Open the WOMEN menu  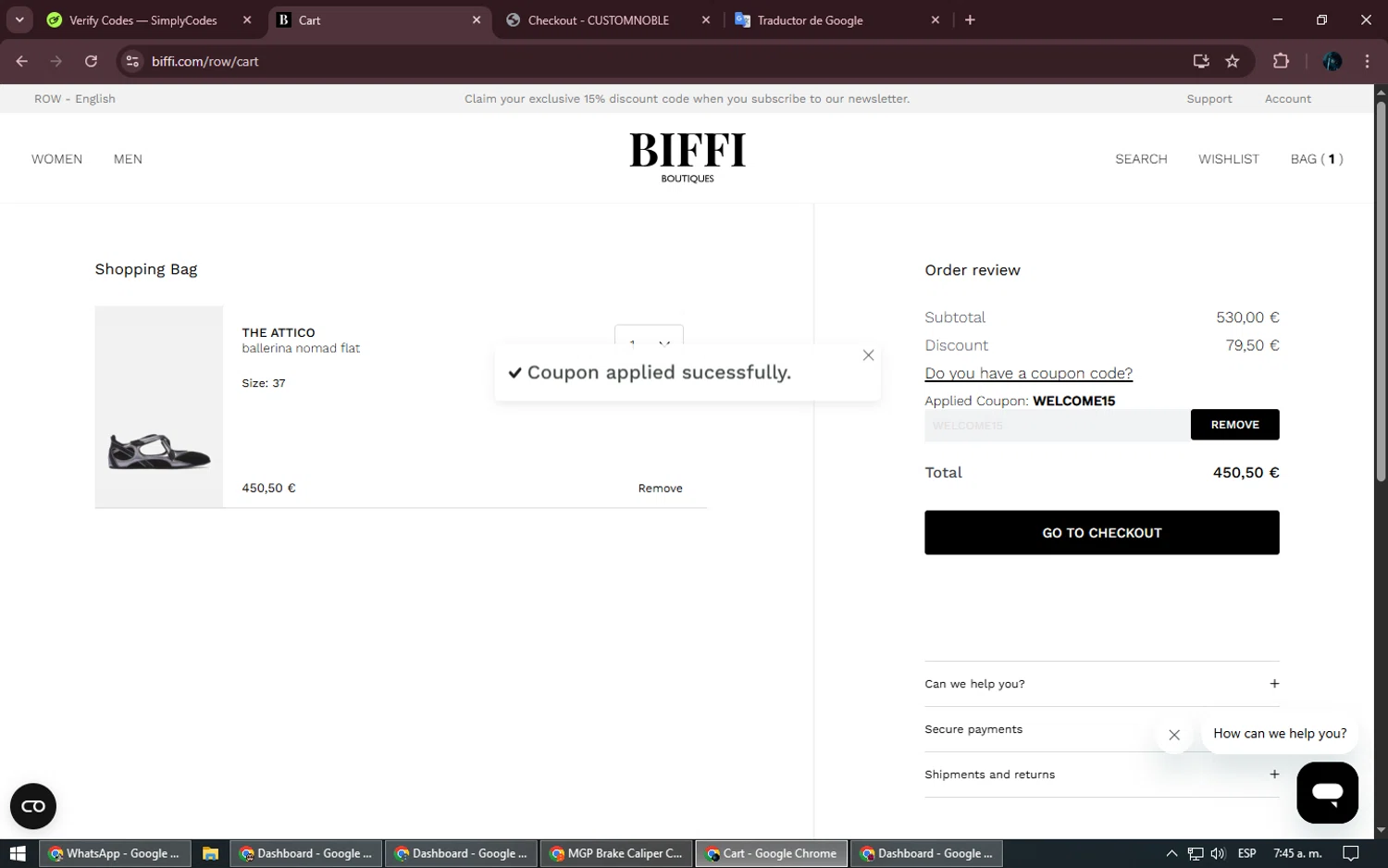(x=56, y=159)
